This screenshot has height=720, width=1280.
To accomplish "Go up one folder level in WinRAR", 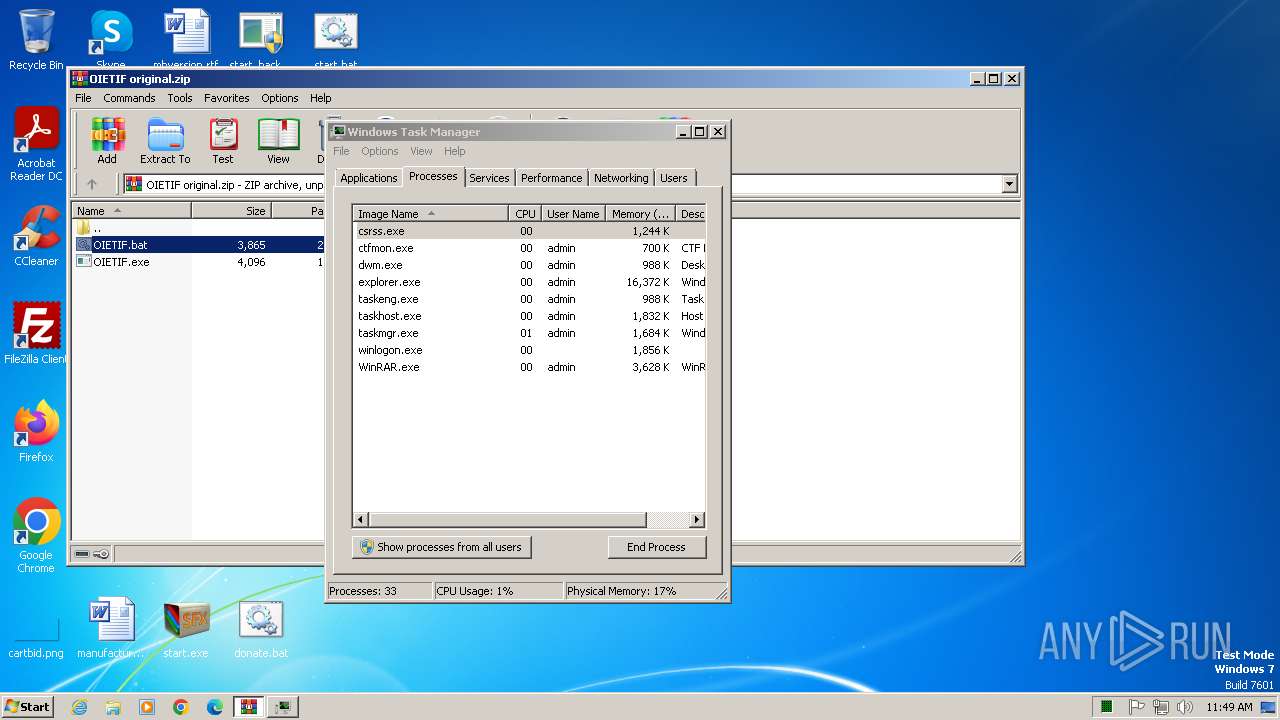I will 92,184.
